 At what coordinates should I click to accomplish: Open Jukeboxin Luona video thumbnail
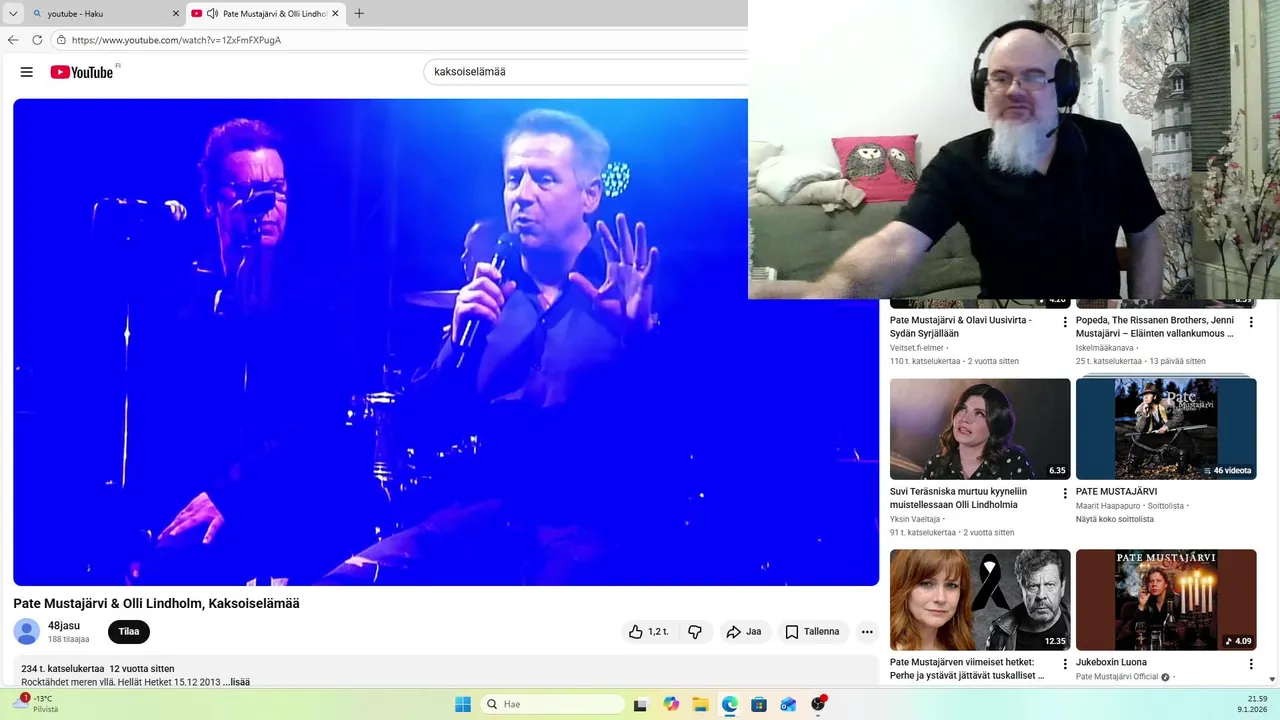click(1166, 600)
